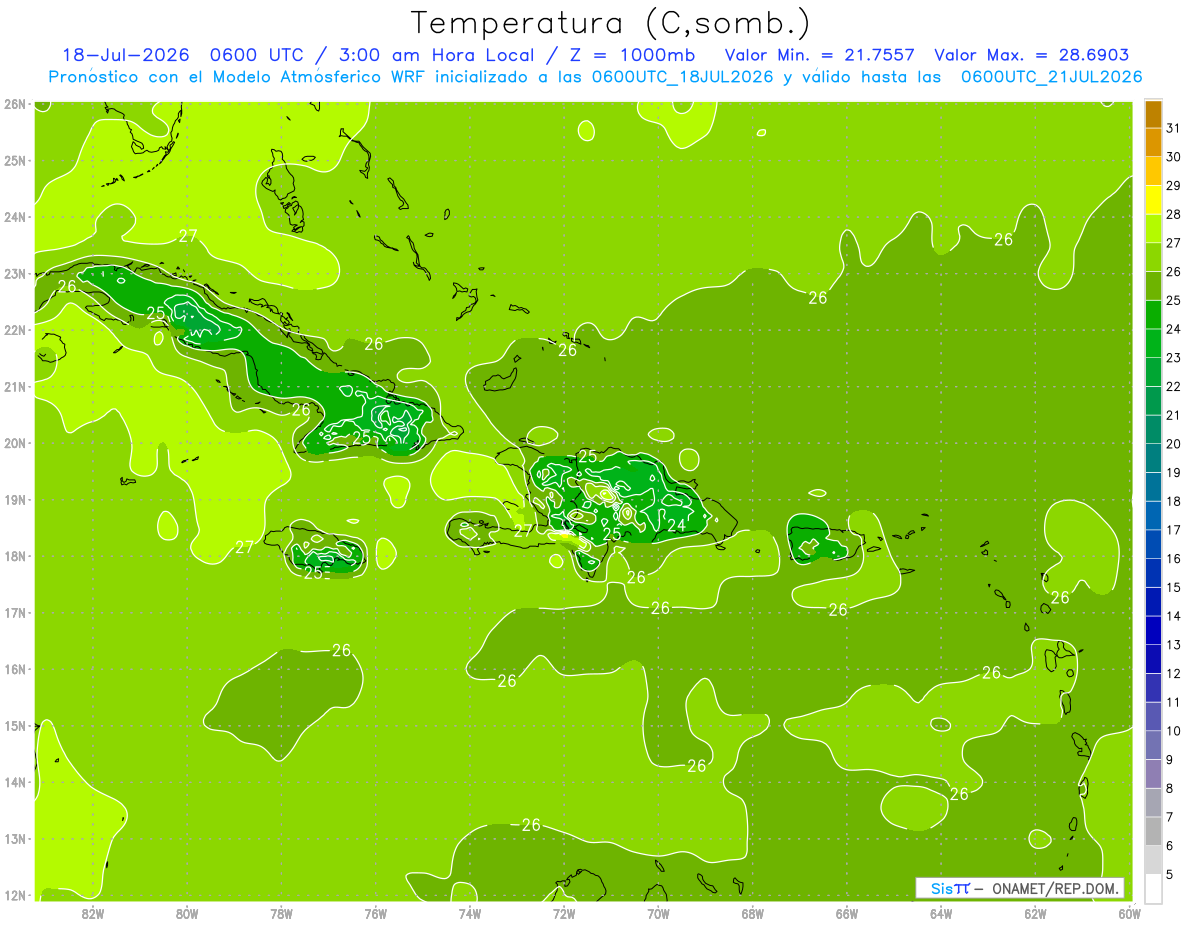The image size is (1200, 927).
Task: Click the 13N latitude axis label
Action: coord(14,839)
